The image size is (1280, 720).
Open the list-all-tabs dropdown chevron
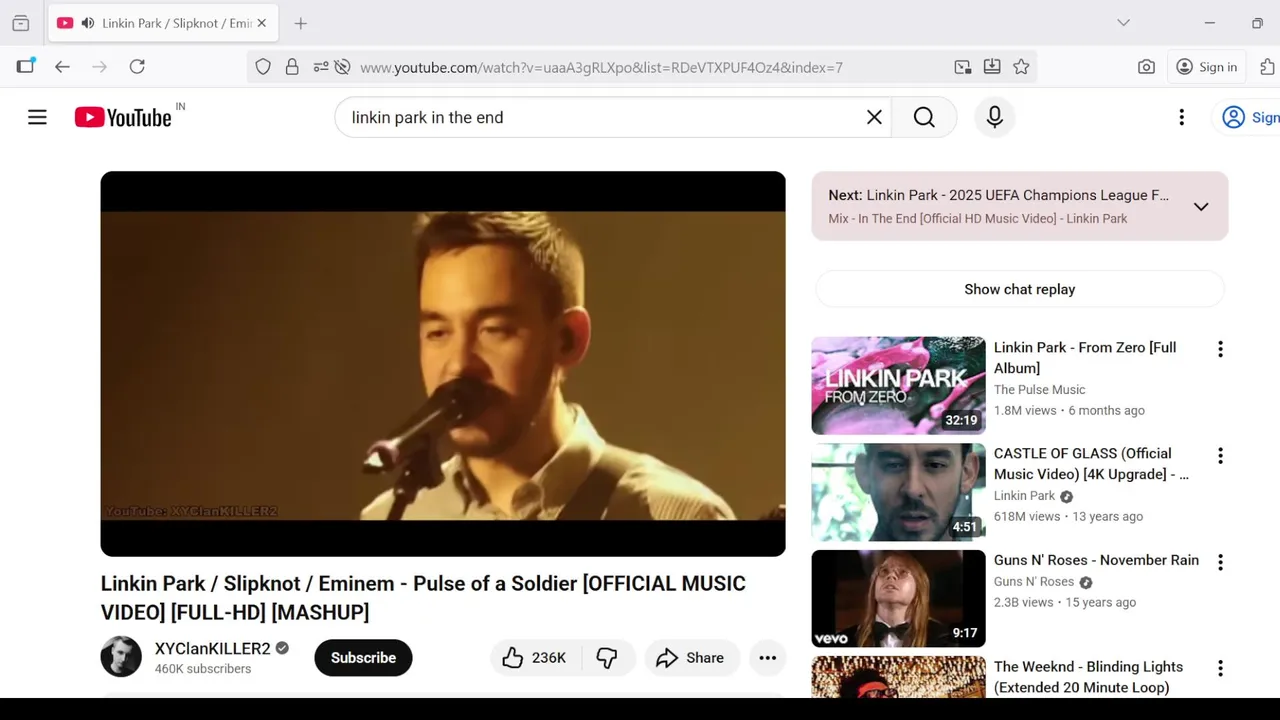[x=1123, y=23]
